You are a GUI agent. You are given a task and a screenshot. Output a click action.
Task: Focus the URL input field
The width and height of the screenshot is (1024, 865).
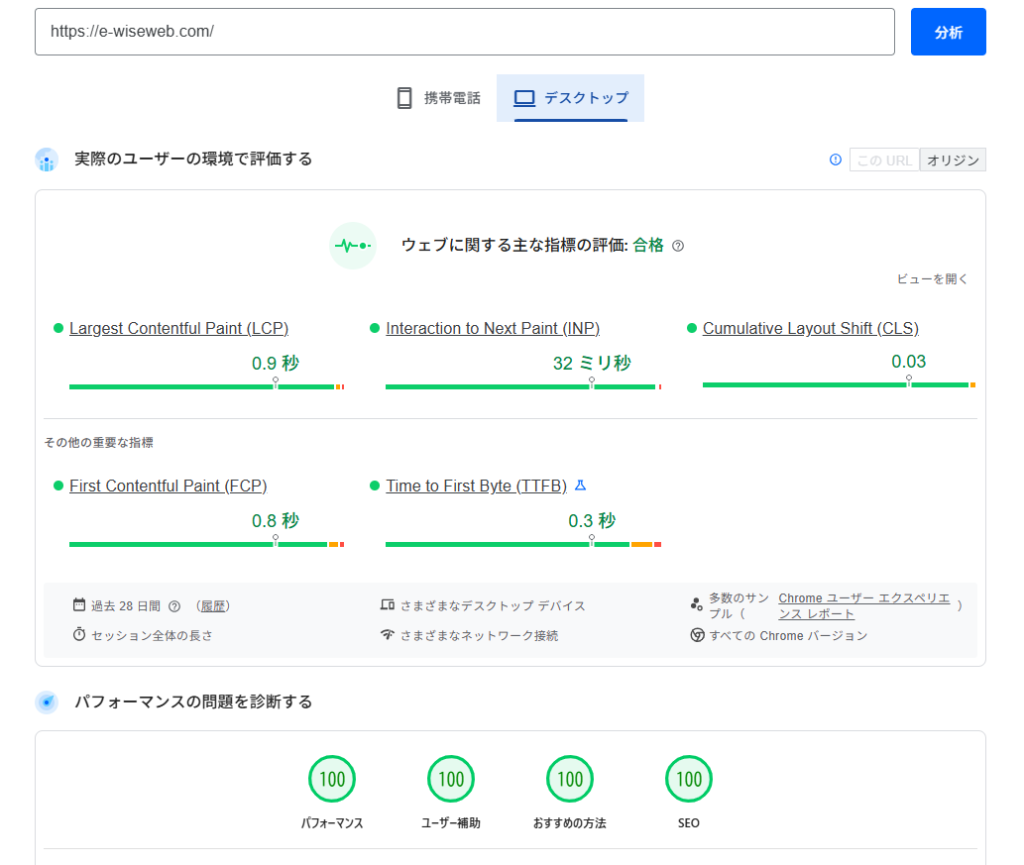tap(464, 32)
